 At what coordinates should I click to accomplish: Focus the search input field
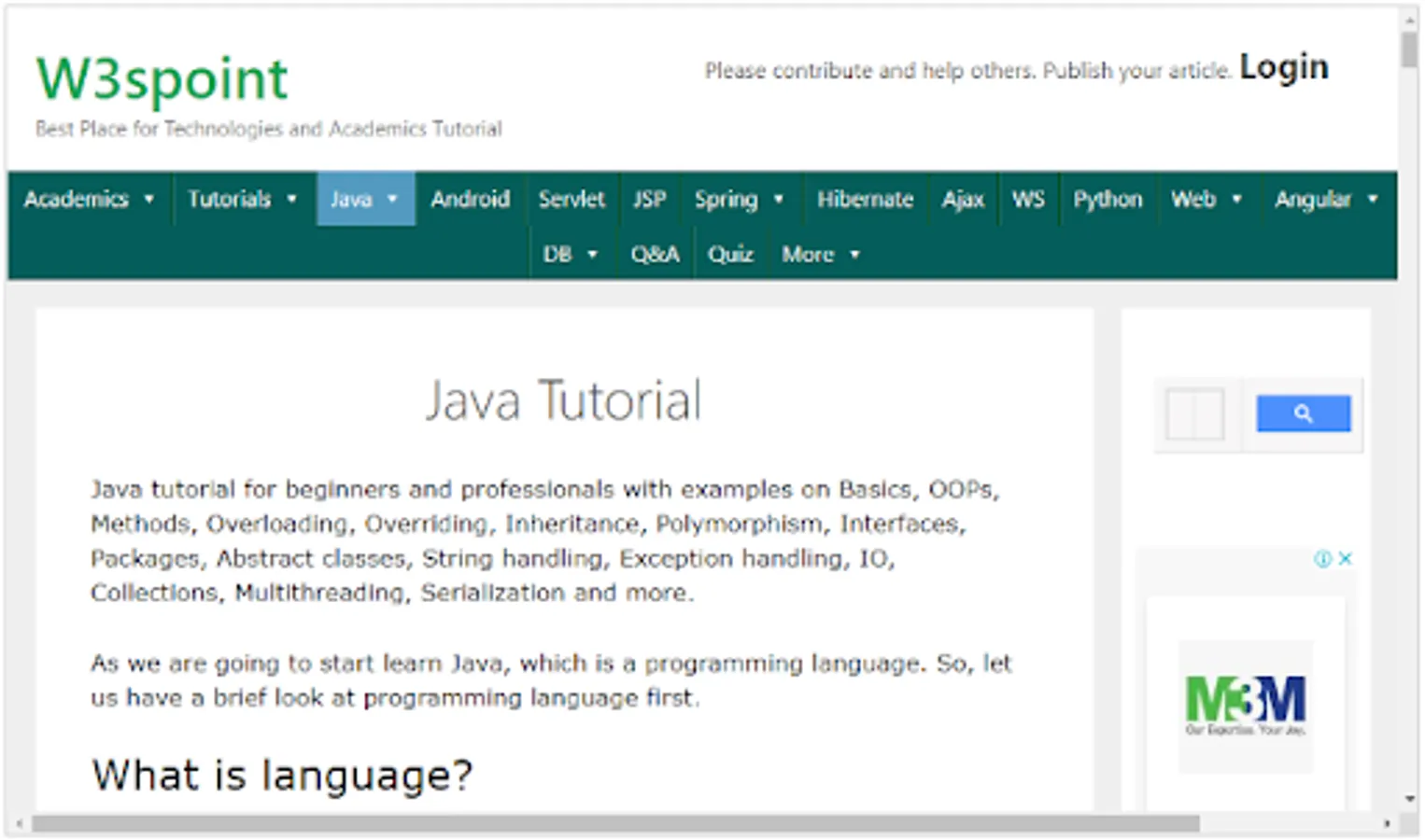click(x=1195, y=413)
